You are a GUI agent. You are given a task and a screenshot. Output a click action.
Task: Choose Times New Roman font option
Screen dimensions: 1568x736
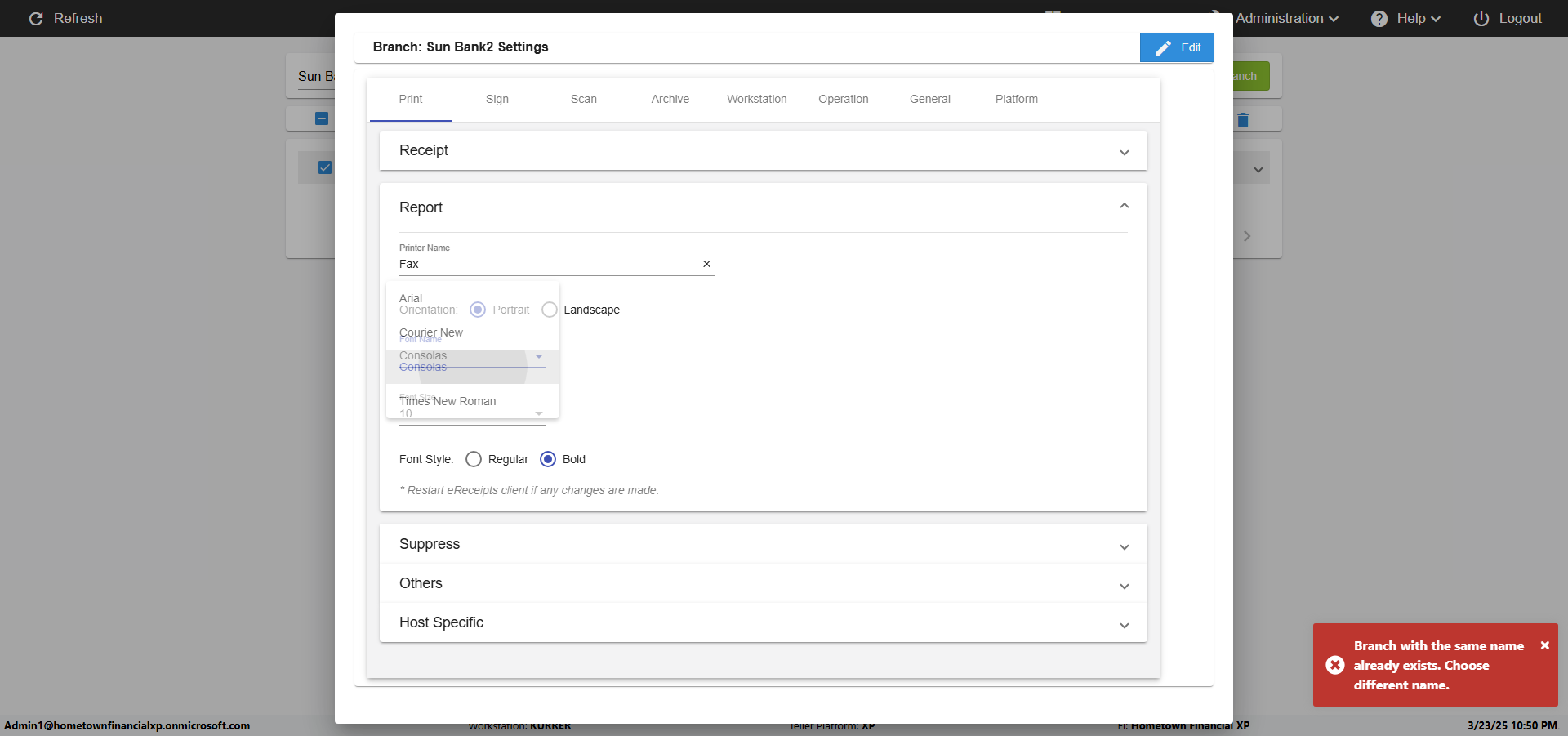pos(448,401)
